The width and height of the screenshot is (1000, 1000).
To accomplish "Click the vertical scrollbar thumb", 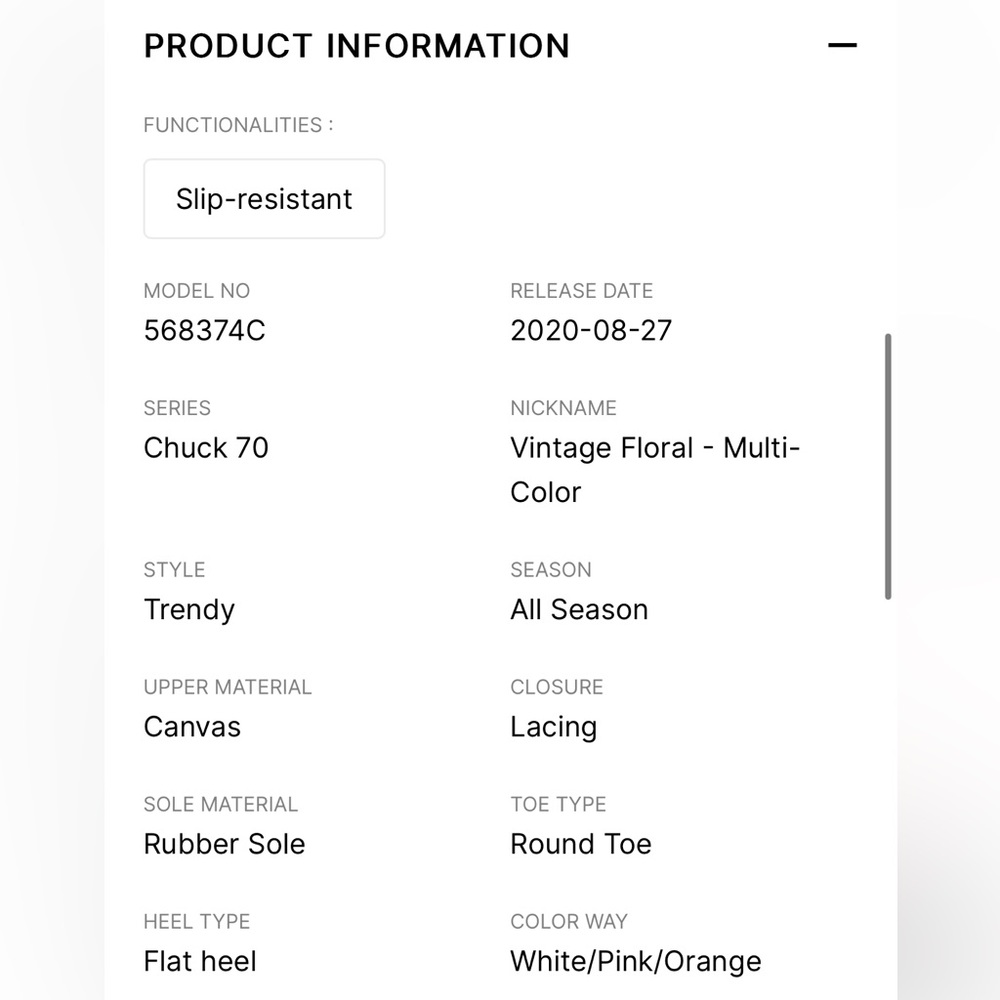I will pos(888,466).
